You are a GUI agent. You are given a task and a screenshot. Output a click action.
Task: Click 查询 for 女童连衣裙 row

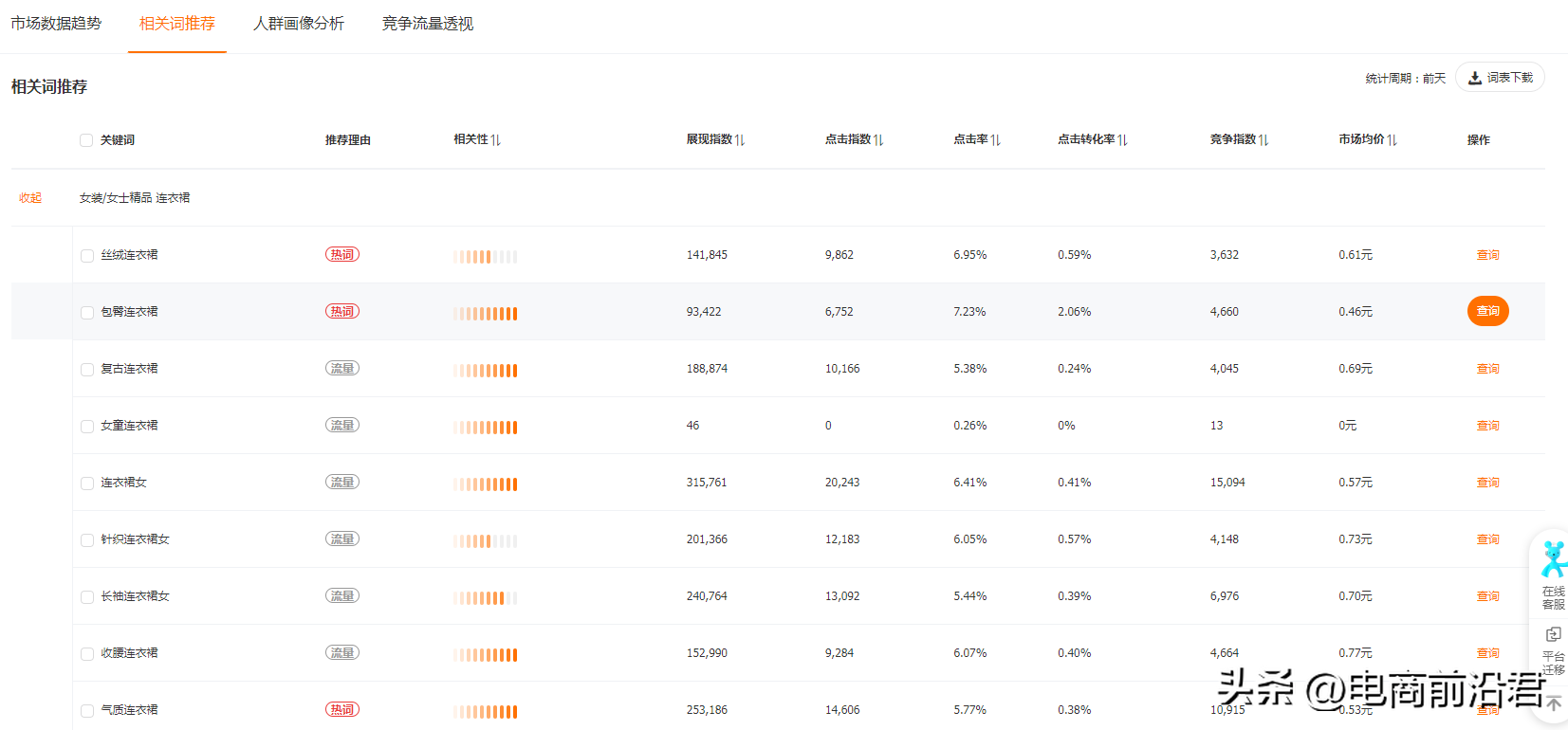pos(1487,426)
